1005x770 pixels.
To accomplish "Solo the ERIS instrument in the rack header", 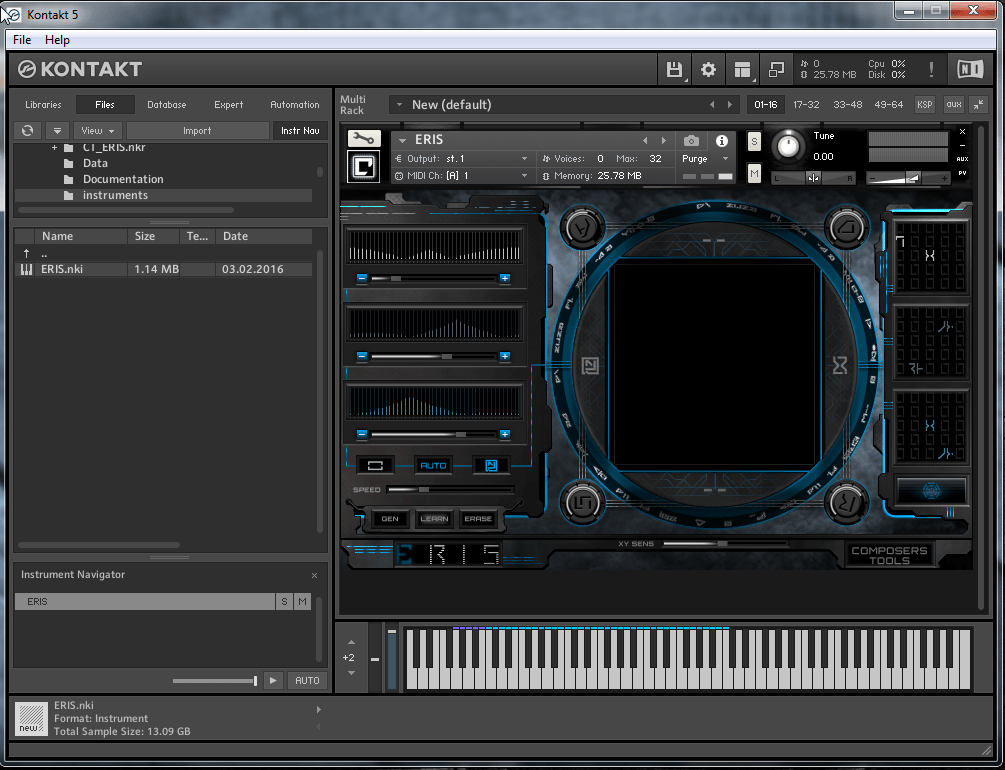I will 754,142.
